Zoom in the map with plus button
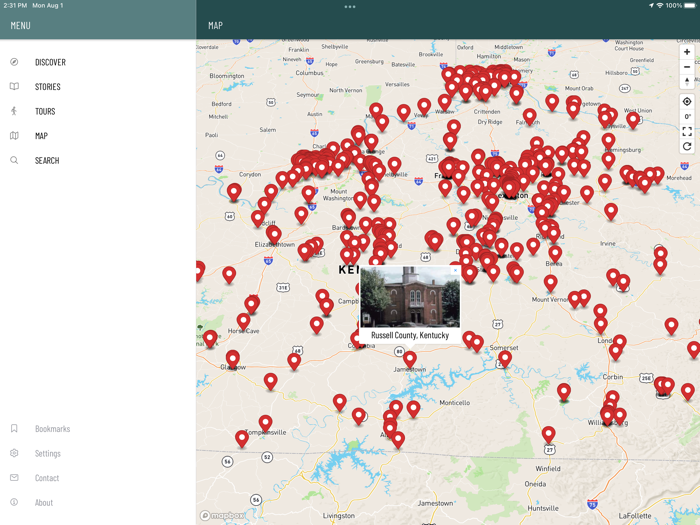This screenshot has height=525, width=700. pos(687,52)
